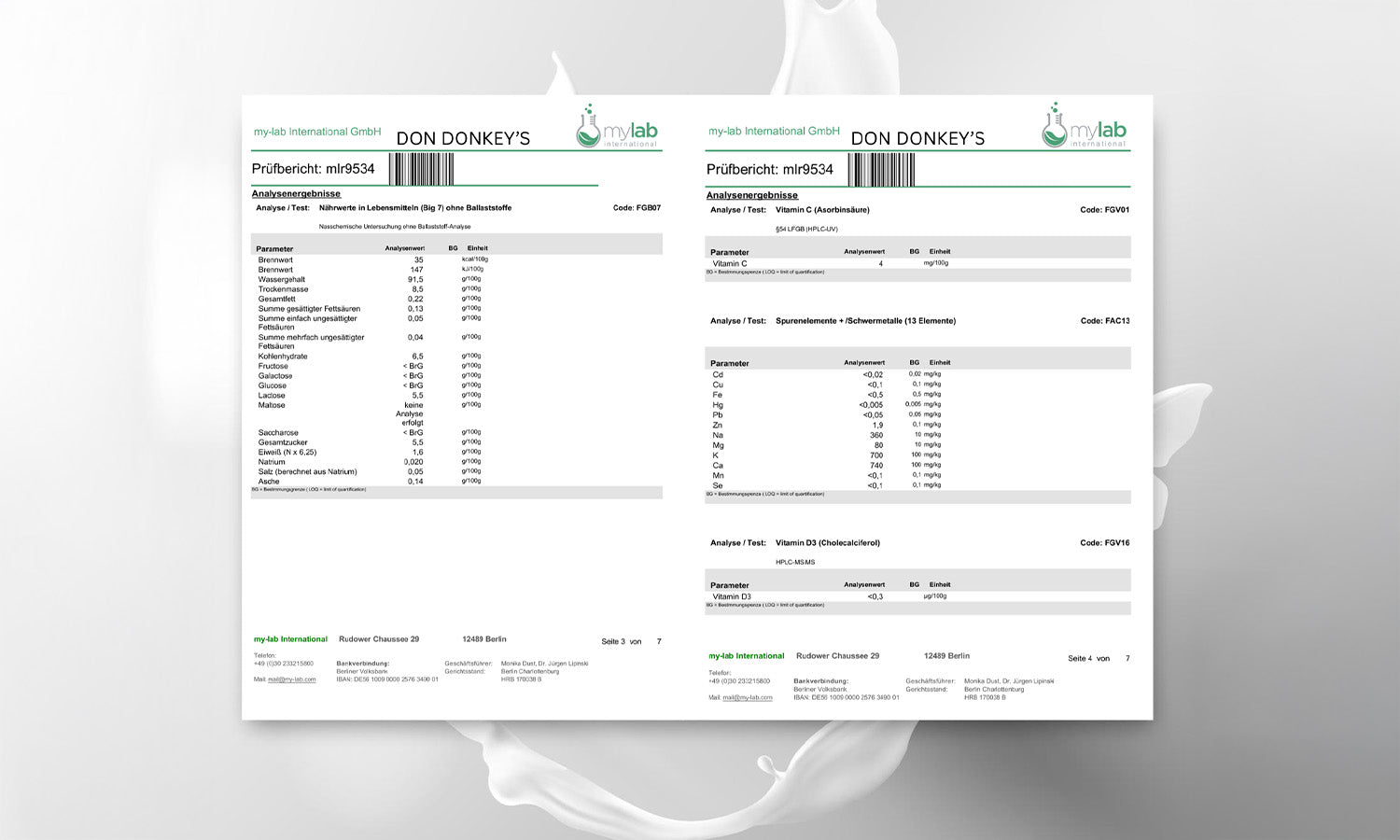The image size is (1400, 840).
Task: Click the DON DONKEY'S title on right page
Action: pyautogui.click(x=917, y=139)
